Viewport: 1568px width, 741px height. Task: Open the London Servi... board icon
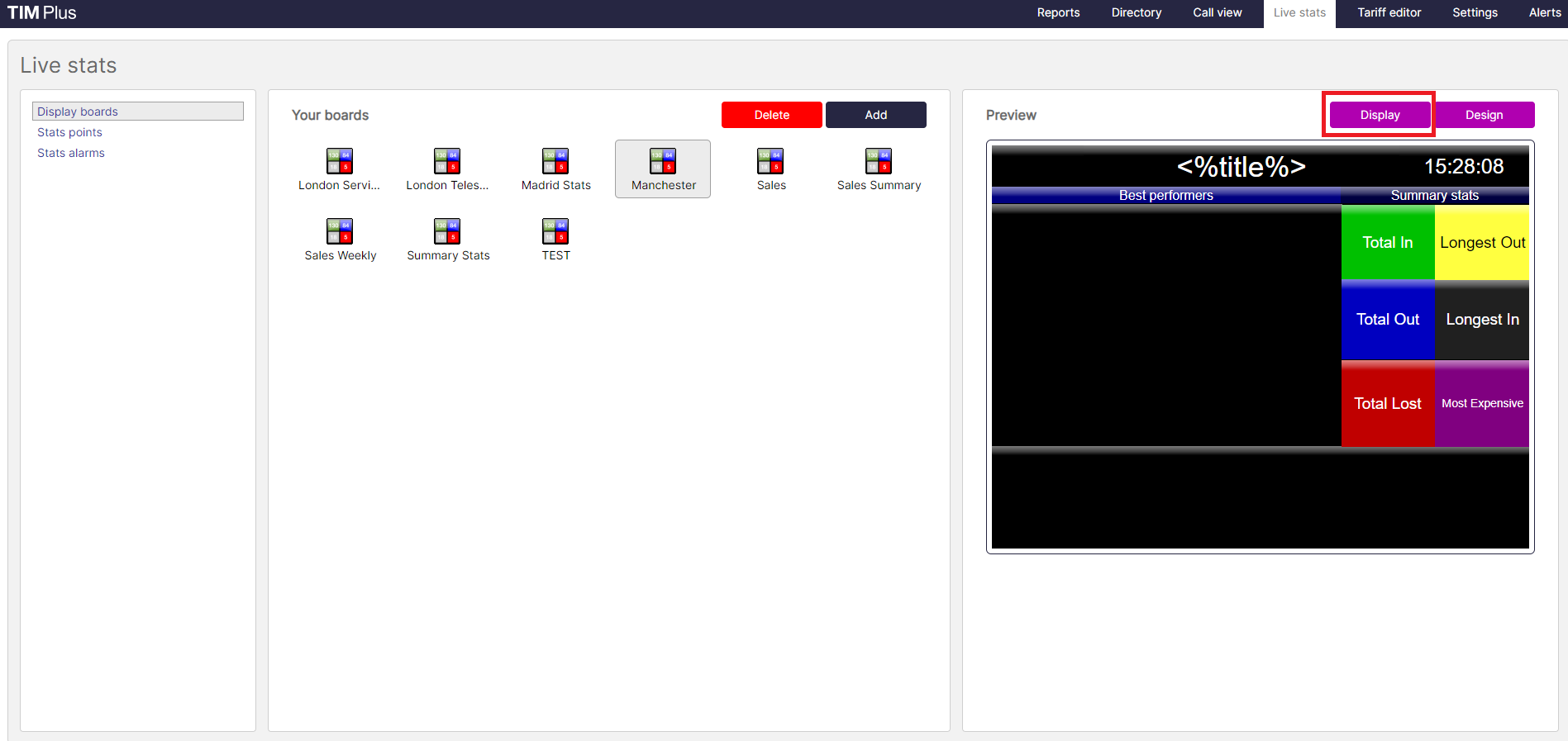coord(340,161)
